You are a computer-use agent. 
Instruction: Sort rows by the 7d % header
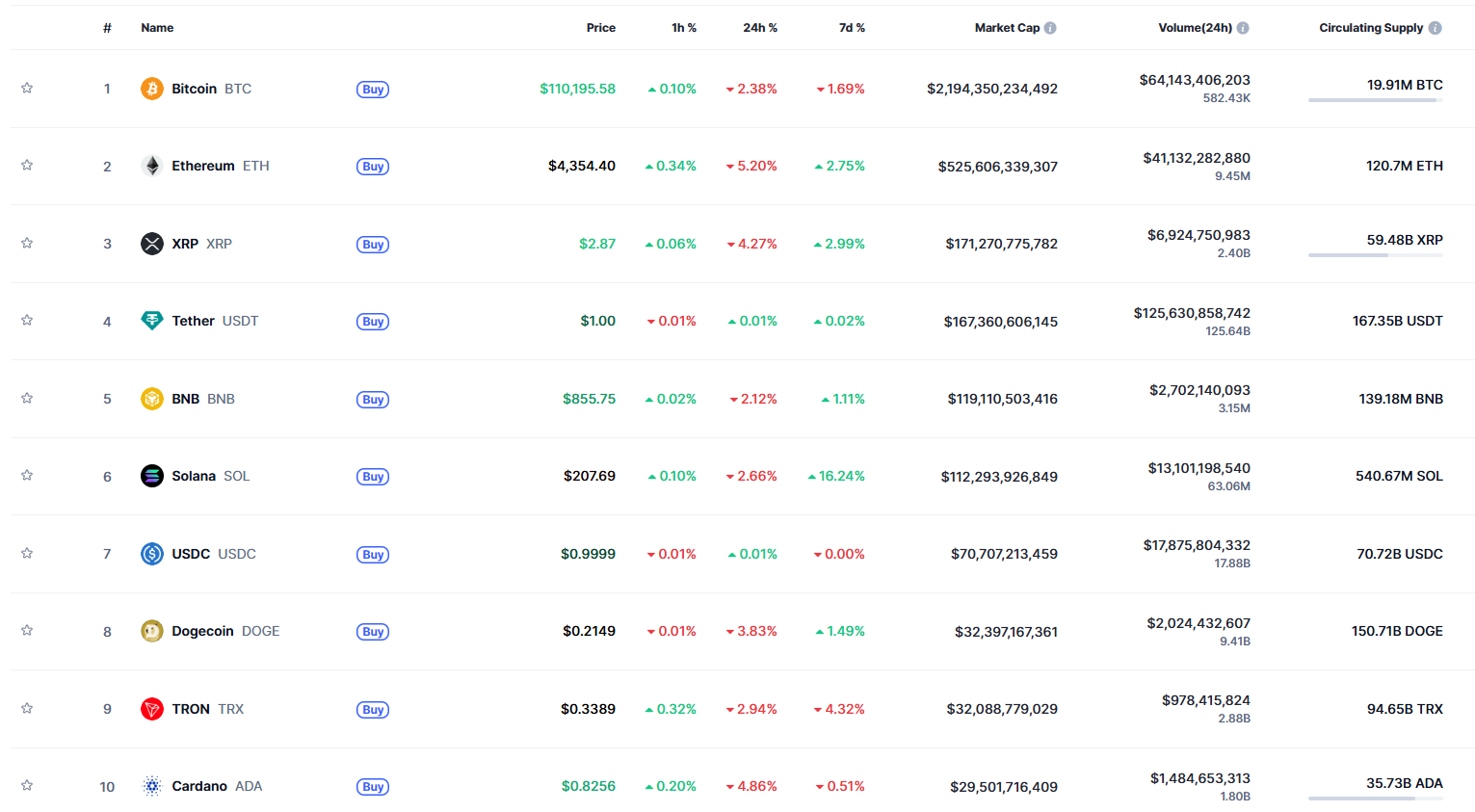coord(852,28)
